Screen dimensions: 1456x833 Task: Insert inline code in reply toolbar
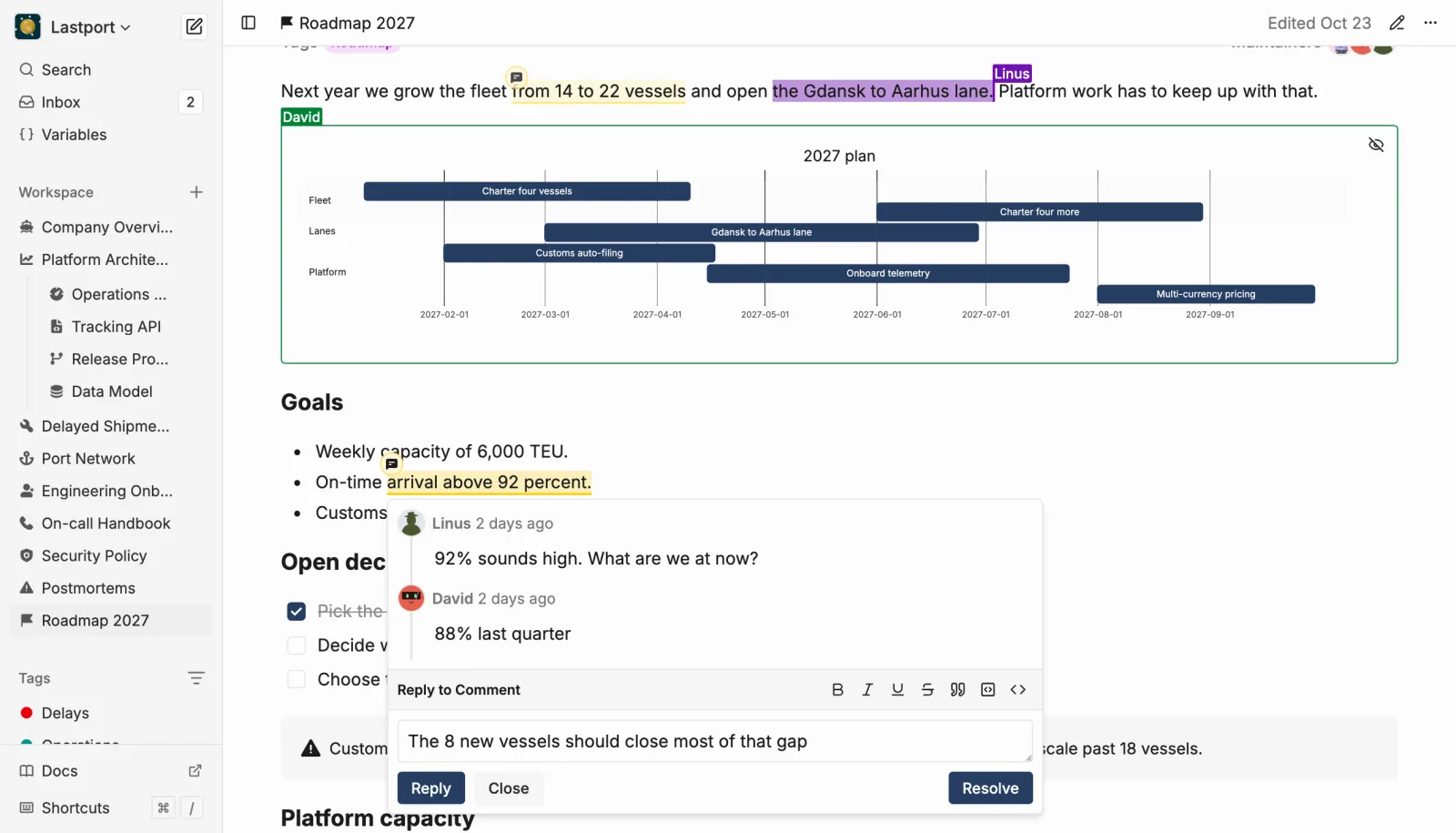pos(1017,690)
